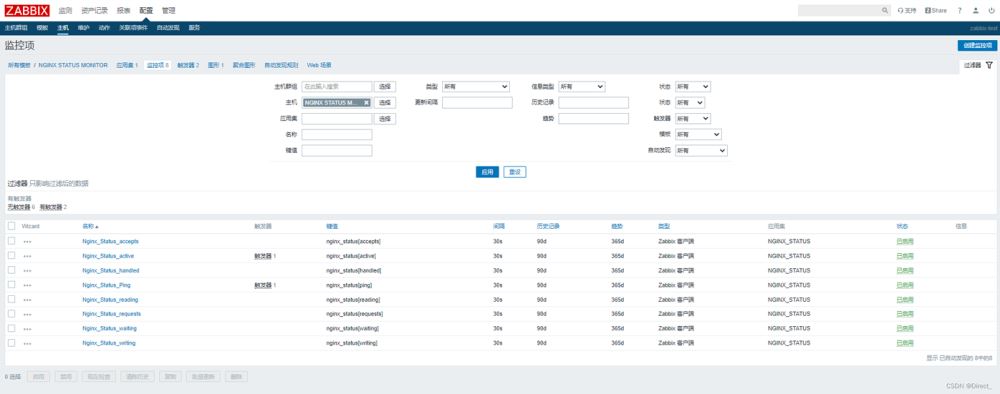
Task: Click the 历史记录 history filter input
Action: (593, 103)
